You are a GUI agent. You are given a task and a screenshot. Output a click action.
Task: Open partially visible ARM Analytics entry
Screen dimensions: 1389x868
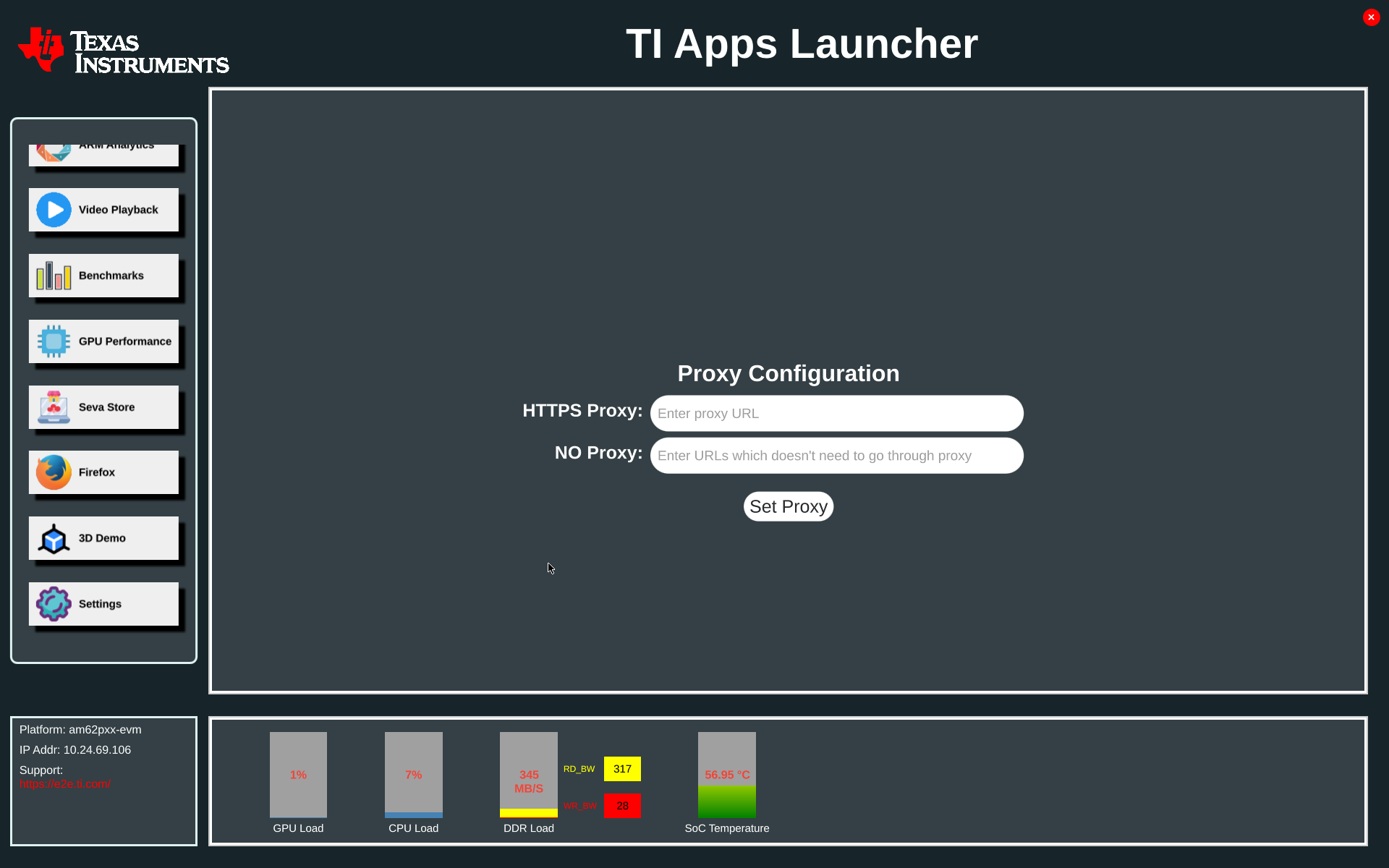tap(103, 155)
